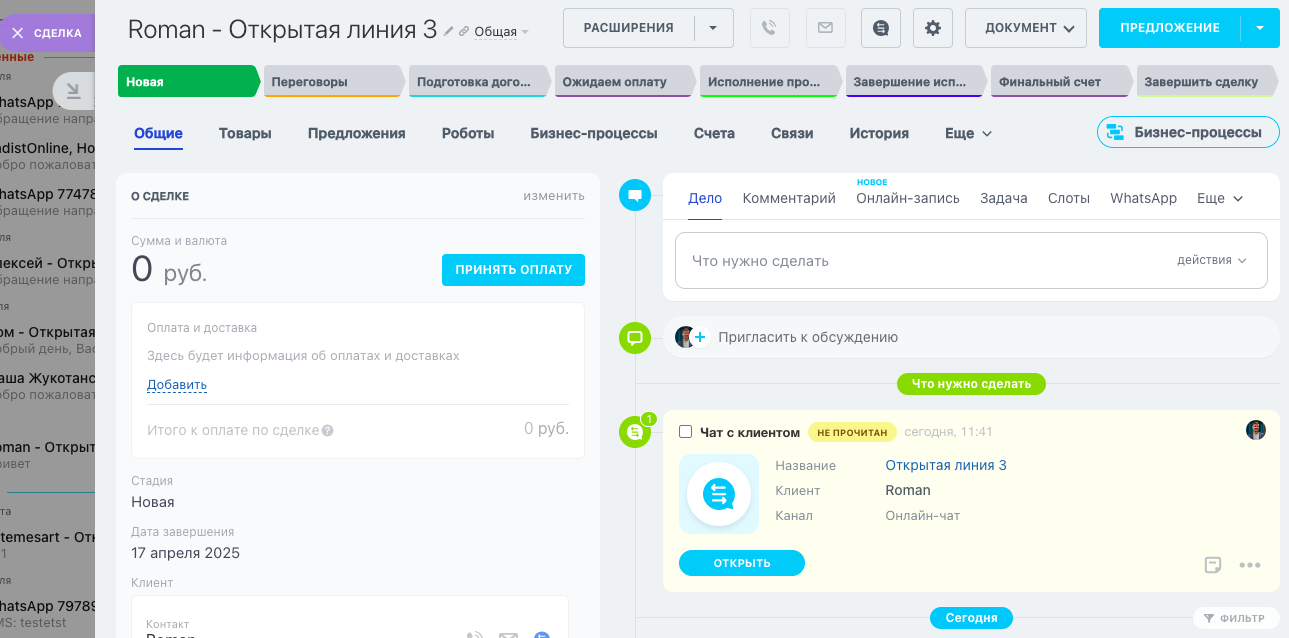The image size is (1289, 638).
Task: Expand the Еще menu in deal tabs
Action: coord(969,133)
